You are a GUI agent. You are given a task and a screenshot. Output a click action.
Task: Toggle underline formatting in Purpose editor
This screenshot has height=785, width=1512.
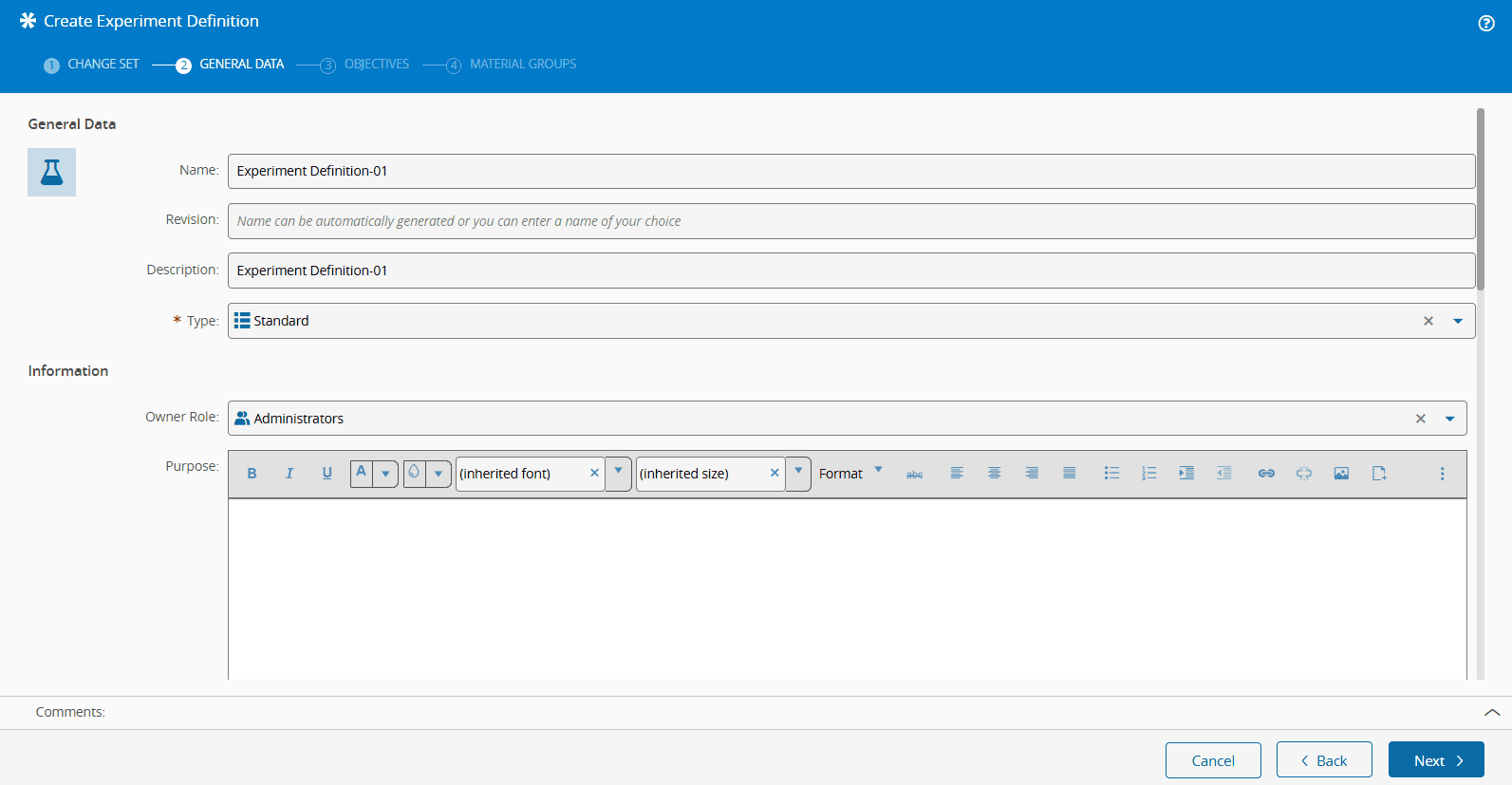327,474
